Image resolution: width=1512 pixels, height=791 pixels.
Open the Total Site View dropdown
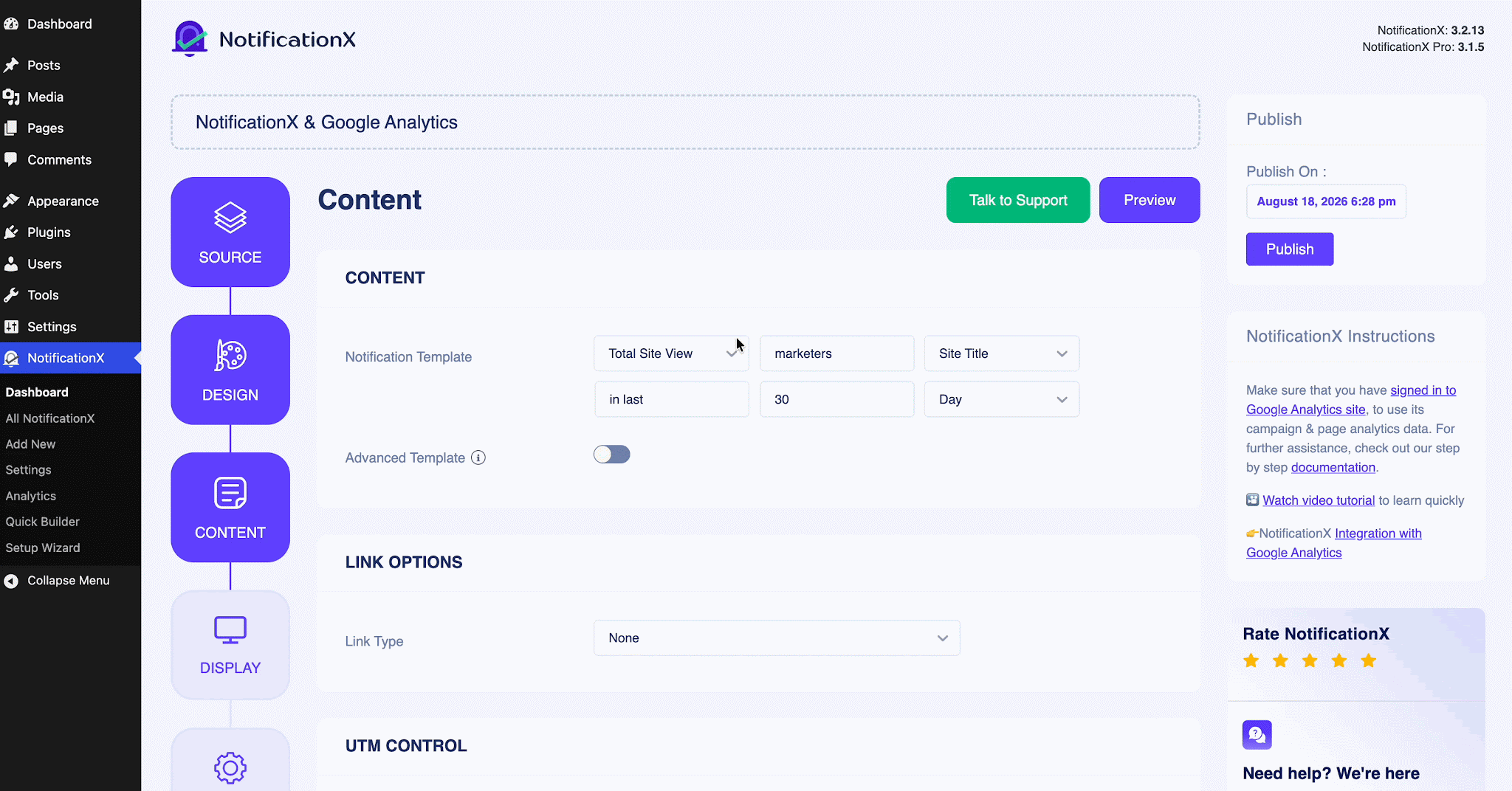tap(672, 353)
